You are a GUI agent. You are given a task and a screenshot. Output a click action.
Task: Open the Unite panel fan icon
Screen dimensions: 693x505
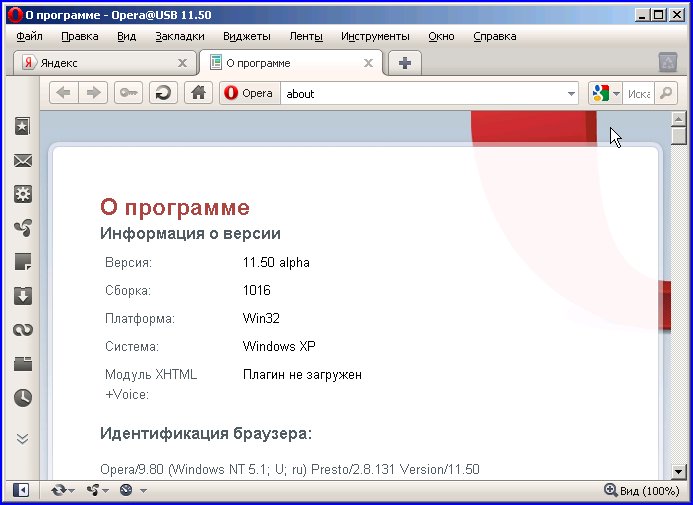pos(23,228)
